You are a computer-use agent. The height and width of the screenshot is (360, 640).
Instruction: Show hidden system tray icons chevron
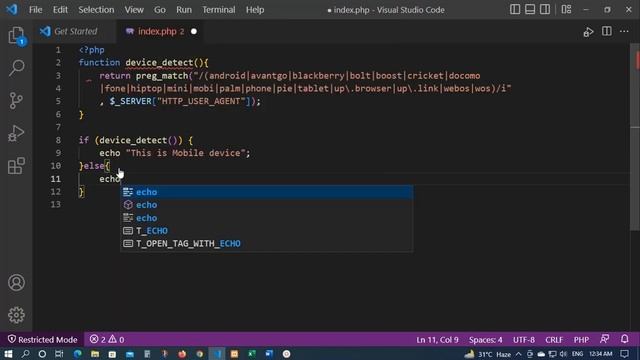tap(518, 354)
